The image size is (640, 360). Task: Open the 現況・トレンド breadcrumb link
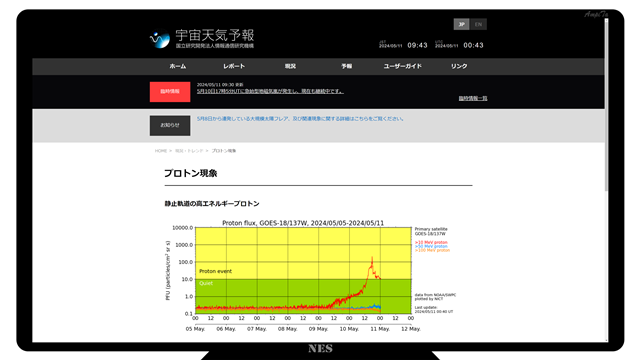tap(189, 151)
